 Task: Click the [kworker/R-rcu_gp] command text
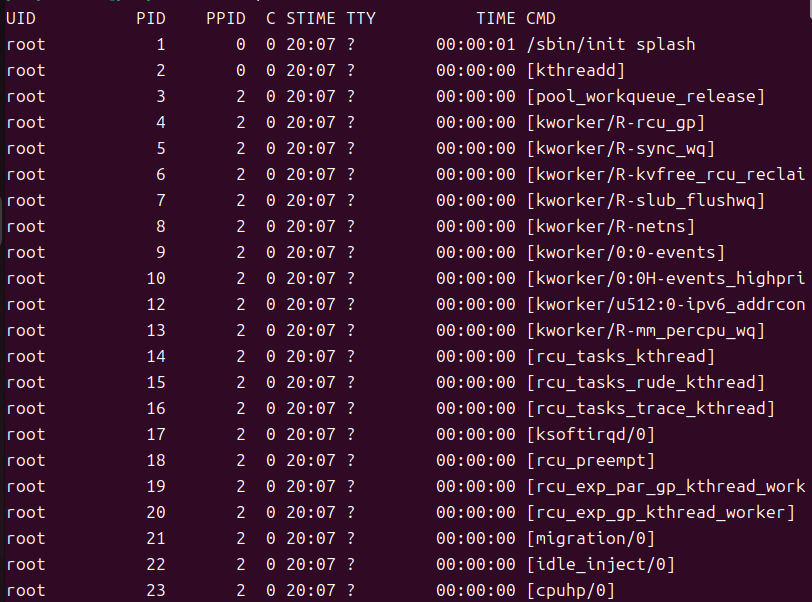[615, 122]
